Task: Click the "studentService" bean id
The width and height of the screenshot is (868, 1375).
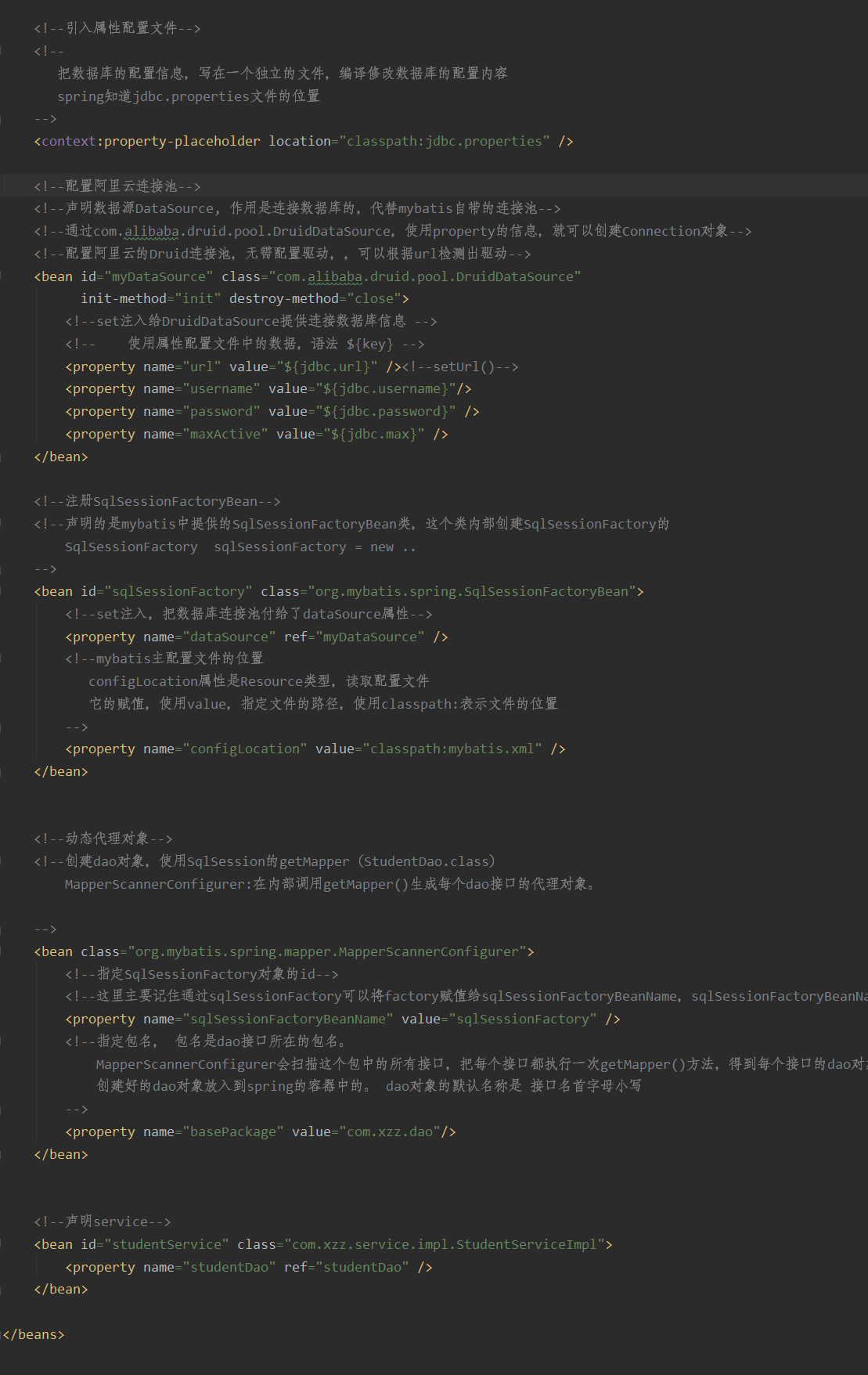Action: 166,1244
